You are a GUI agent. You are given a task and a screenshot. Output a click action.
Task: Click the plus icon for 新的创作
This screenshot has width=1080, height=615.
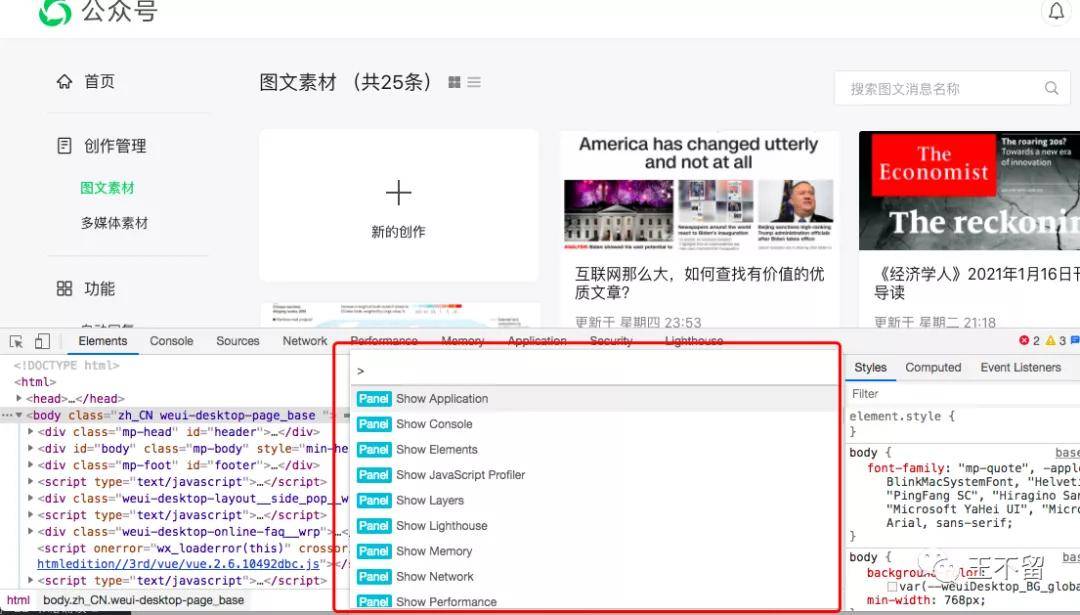click(398, 192)
